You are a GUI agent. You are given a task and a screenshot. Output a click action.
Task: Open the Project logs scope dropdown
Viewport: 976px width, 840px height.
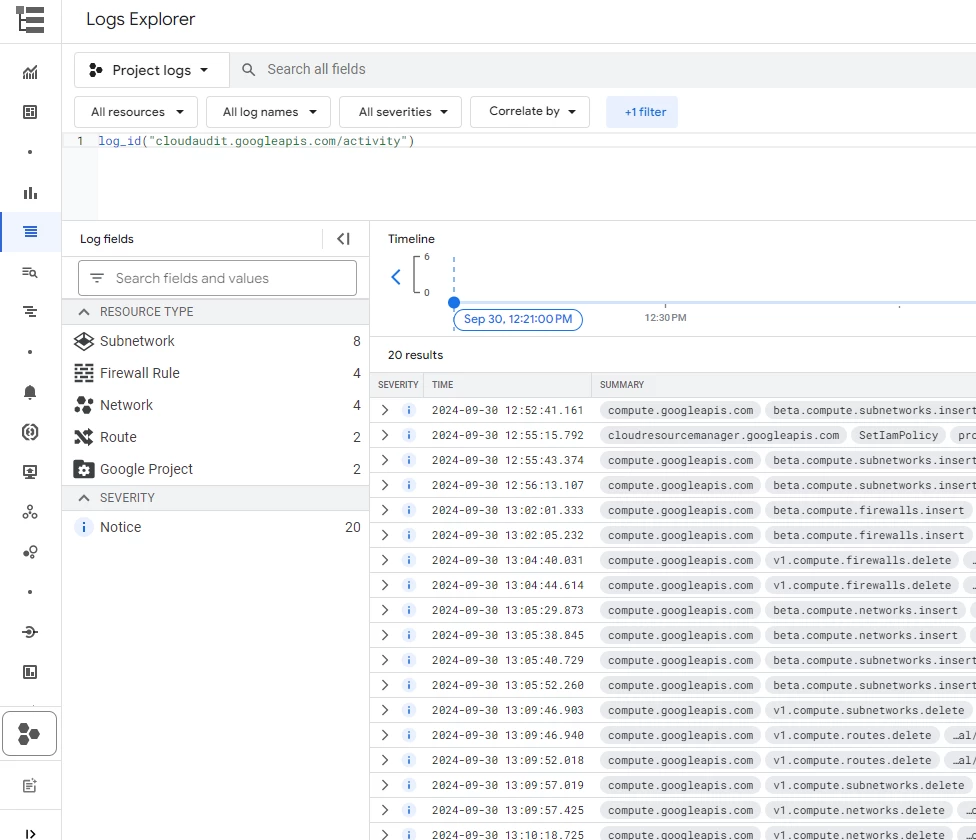tap(152, 70)
